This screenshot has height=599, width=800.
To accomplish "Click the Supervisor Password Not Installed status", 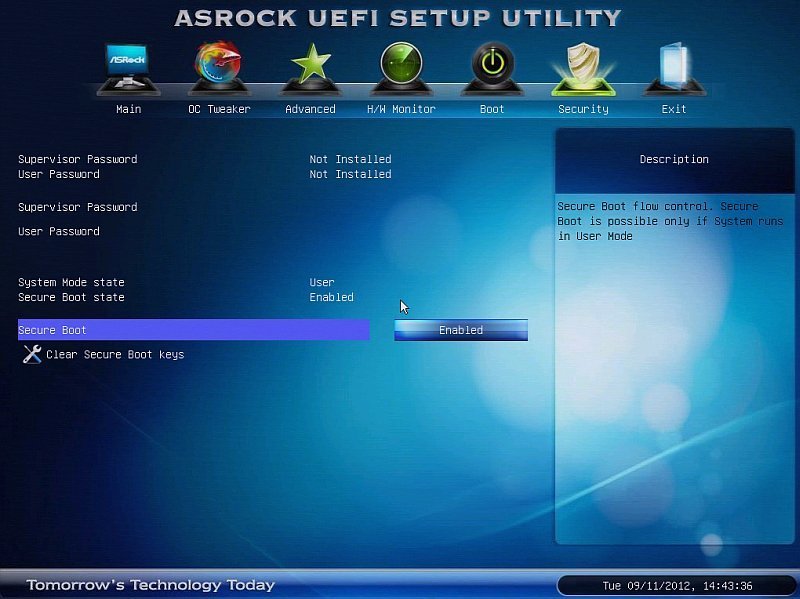I will pos(350,159).
